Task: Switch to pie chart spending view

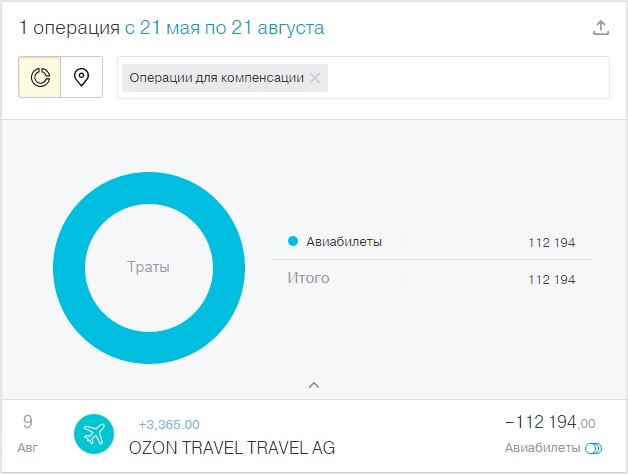Action: 40,77
